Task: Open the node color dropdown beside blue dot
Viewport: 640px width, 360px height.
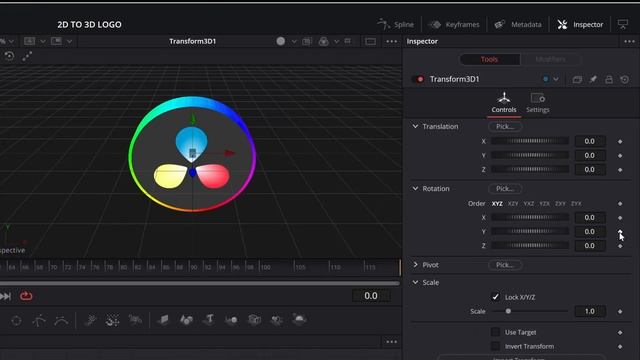Action: click(x=556, y=79)
